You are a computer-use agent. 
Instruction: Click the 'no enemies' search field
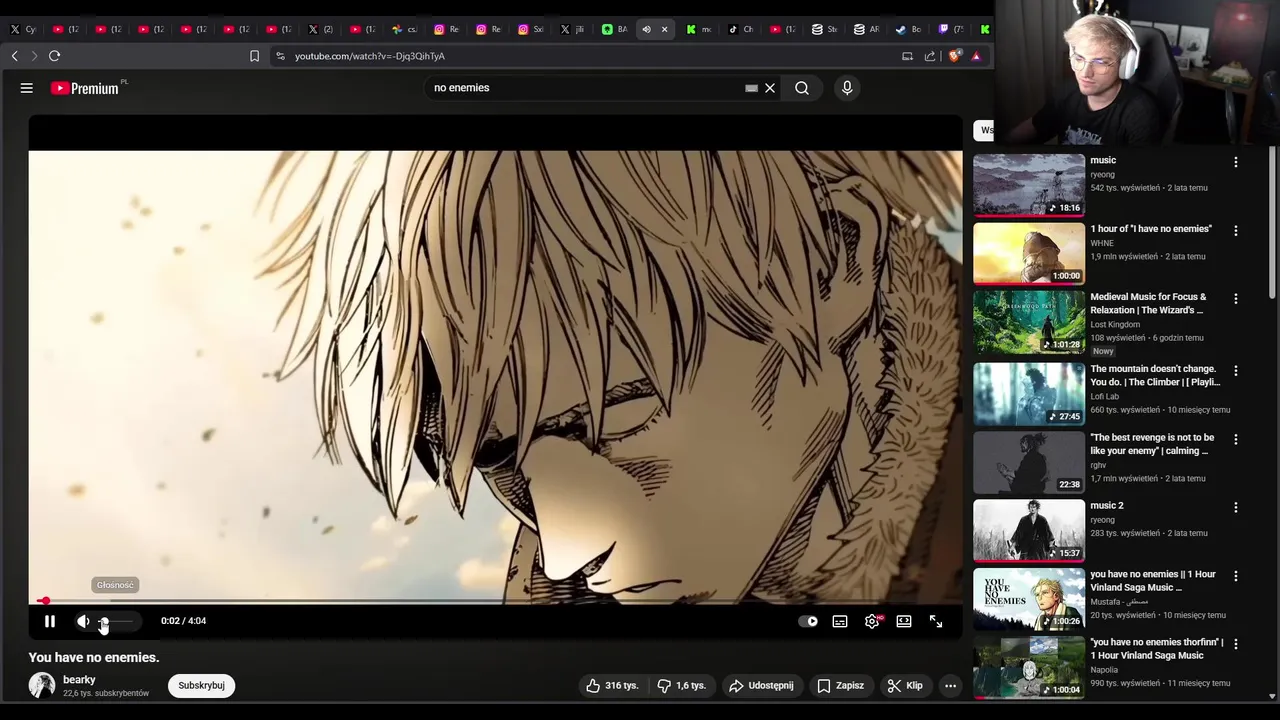point(585,88)
